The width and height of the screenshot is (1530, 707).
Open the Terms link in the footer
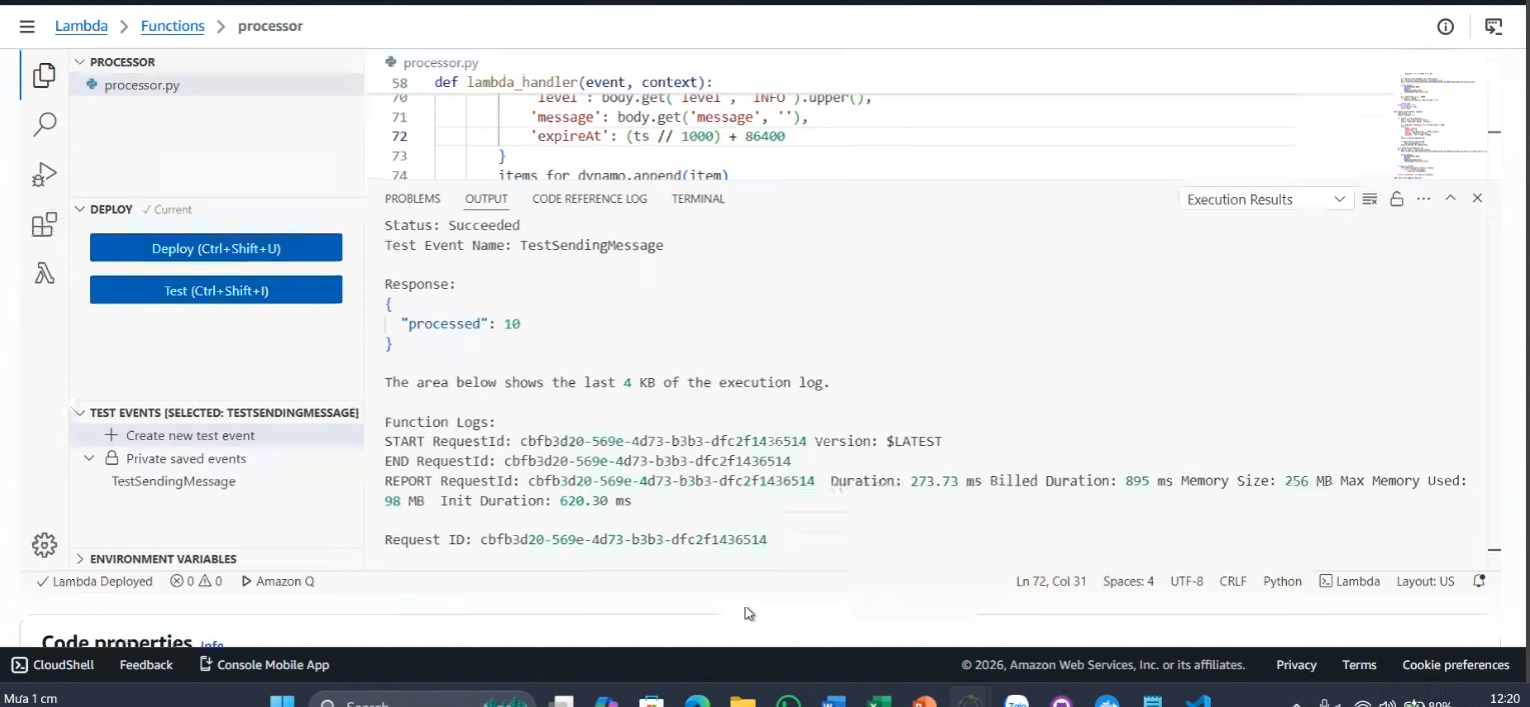click(x=1359, y=665)
